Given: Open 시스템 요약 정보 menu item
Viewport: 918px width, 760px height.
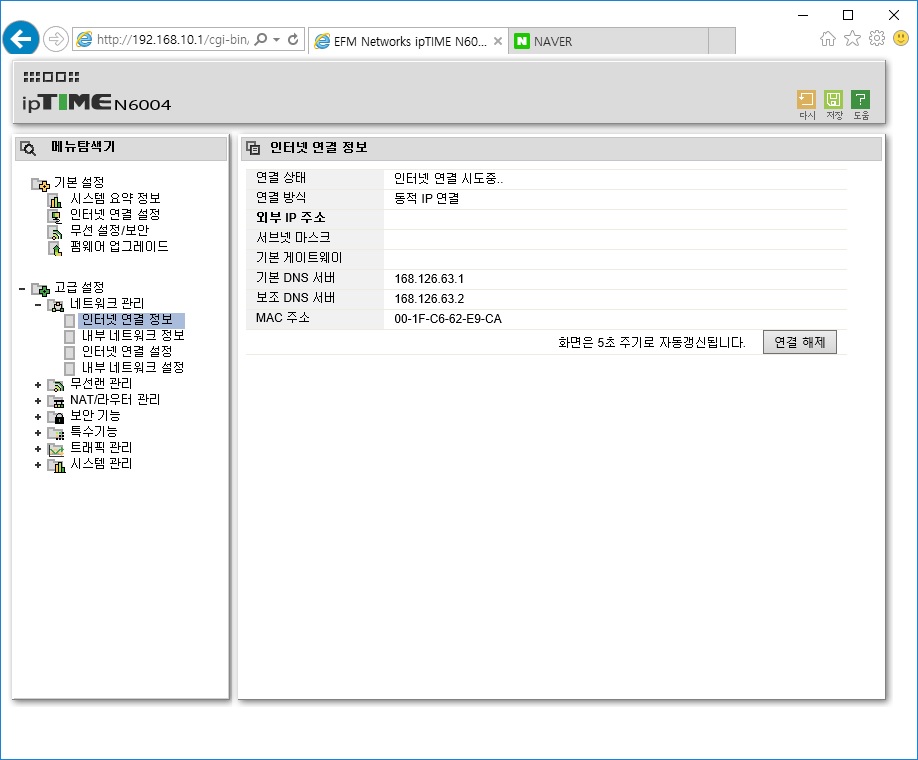Looking at the screenshot, I should click(115, 198).
